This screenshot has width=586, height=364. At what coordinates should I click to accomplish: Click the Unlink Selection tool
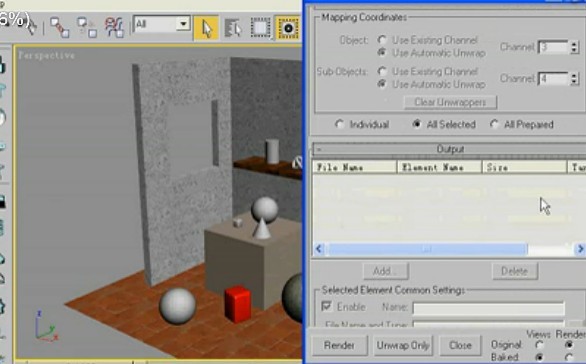pos(87,28)
